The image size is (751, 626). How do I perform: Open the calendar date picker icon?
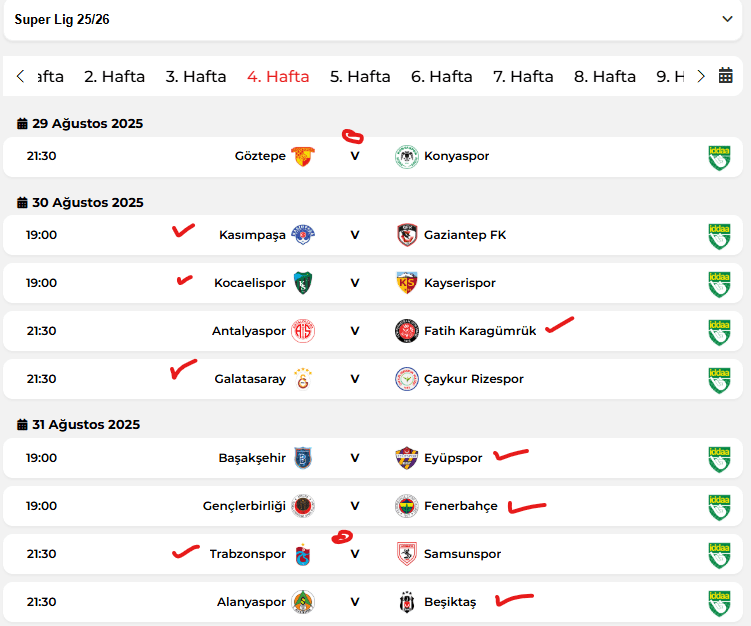coord(726,76)
